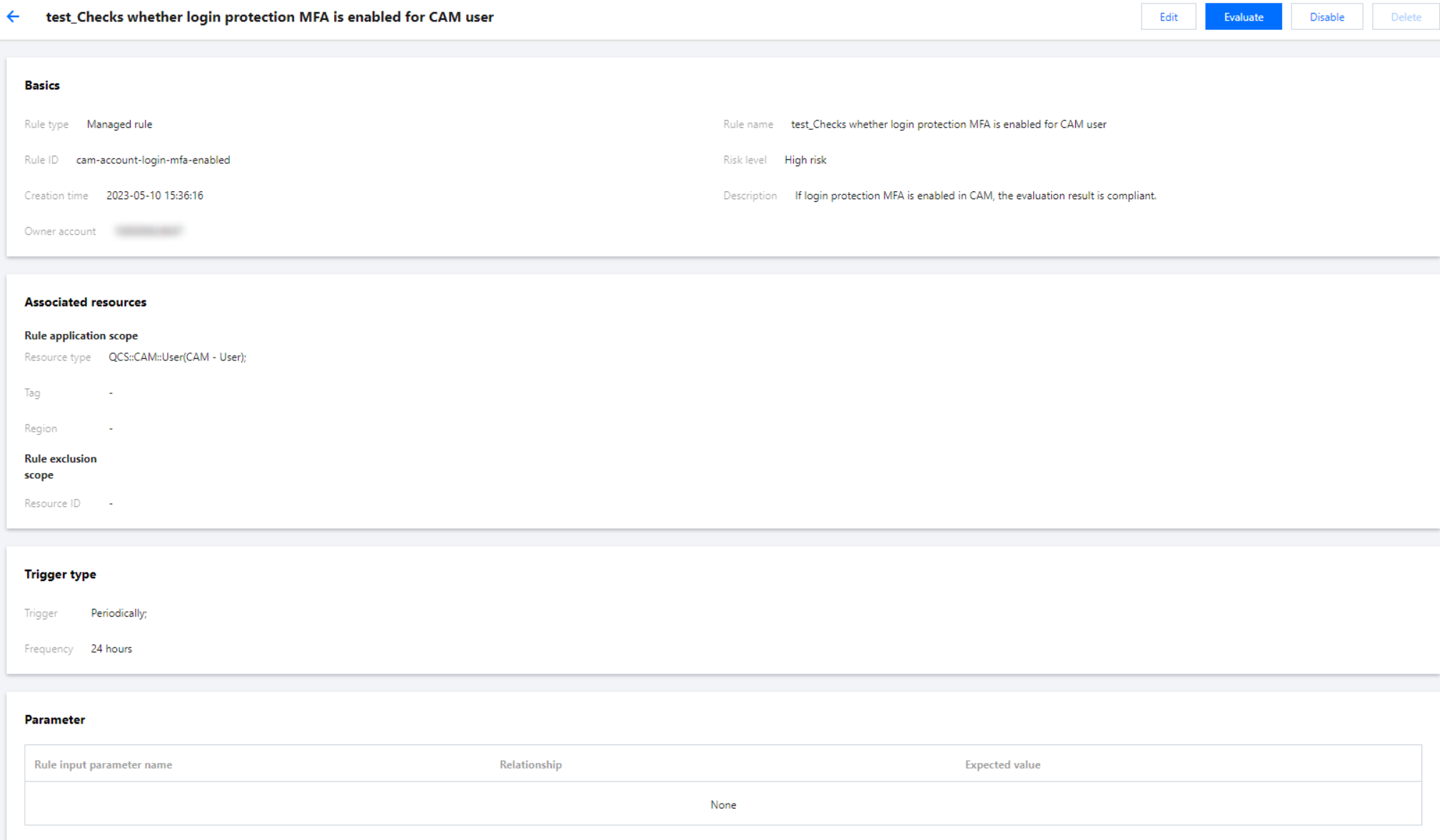Click the Edit button
This screenshot has height=840, width=1440.
[x=1168, y=17]
